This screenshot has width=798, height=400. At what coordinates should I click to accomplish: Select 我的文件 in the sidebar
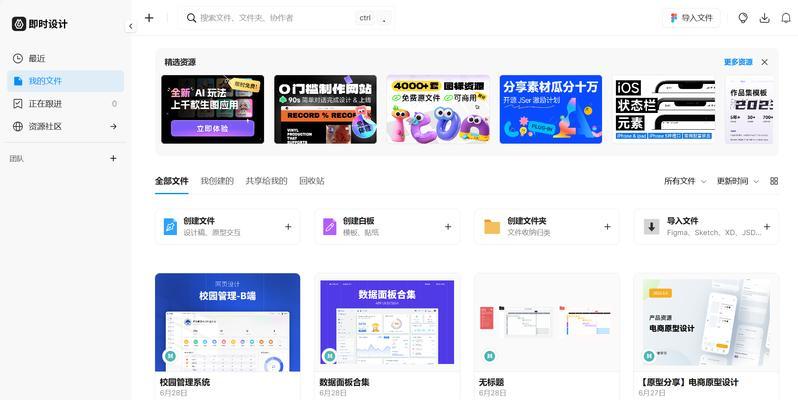(x=66, y=81)
